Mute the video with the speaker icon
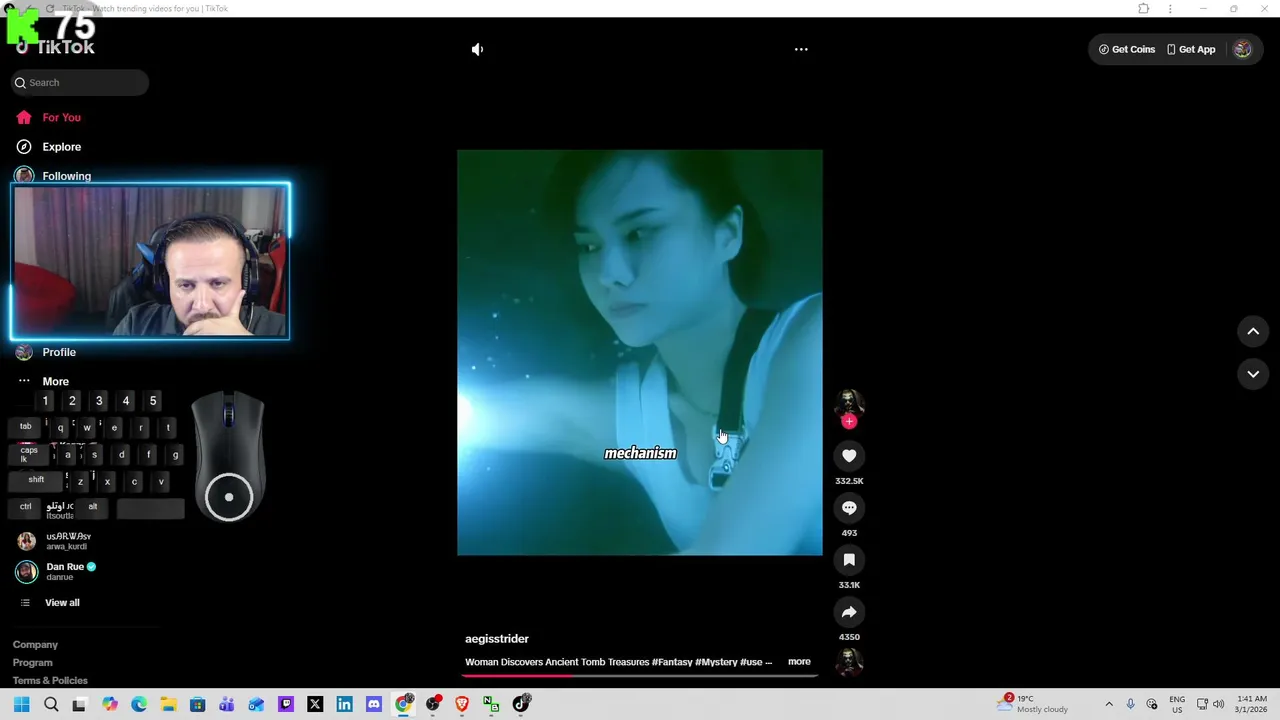The width and height of the screenshot is (1280, 720). (x=477, y=49)
